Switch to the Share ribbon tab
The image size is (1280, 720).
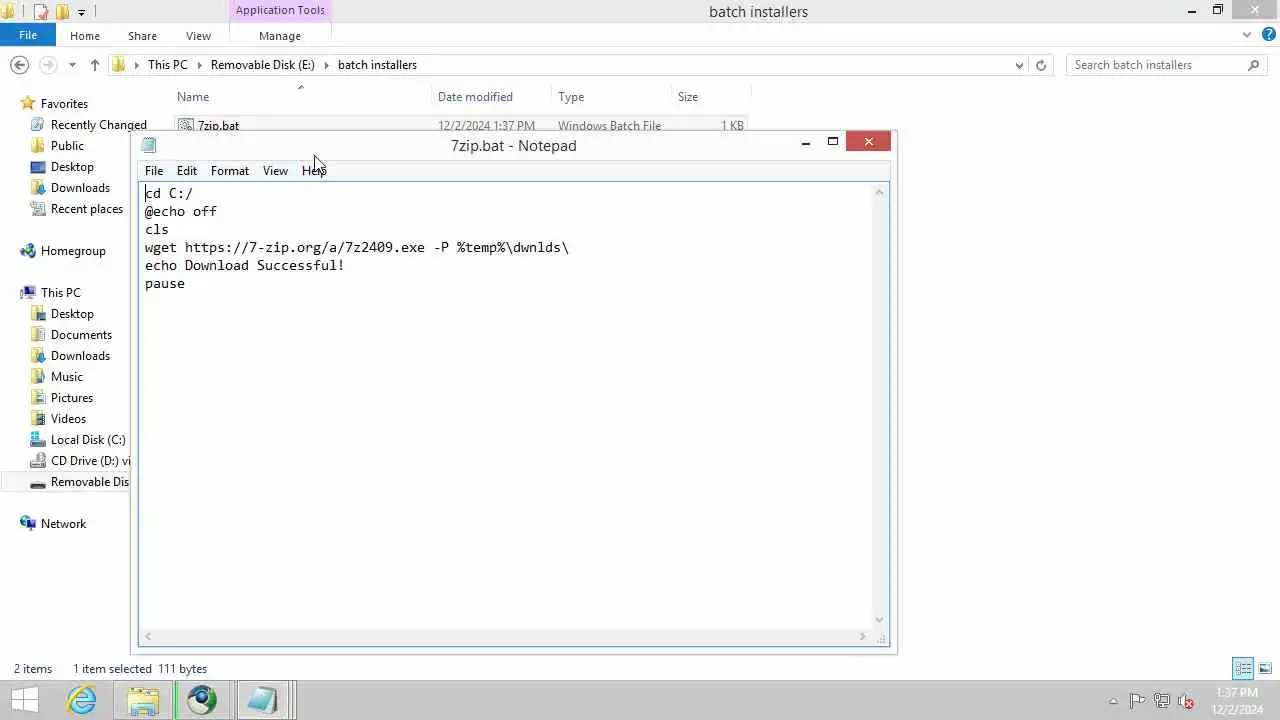pos(142,36)
